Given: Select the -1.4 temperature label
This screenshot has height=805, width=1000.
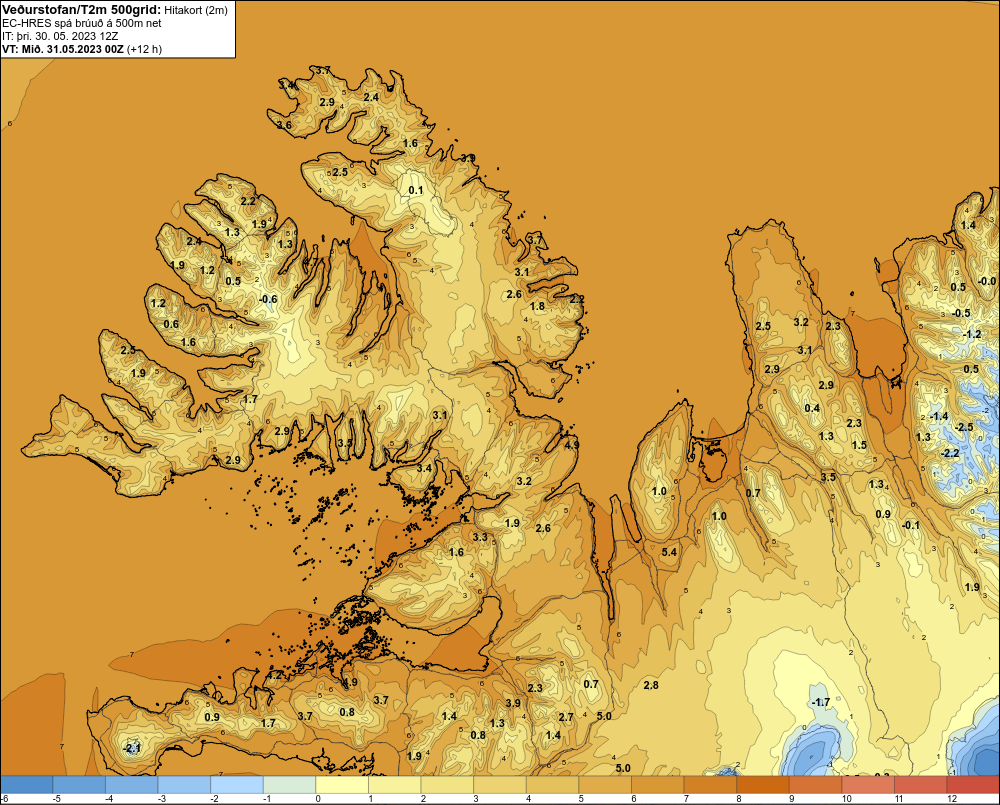Looking at the screenshot, I should (x=939, y=416).
